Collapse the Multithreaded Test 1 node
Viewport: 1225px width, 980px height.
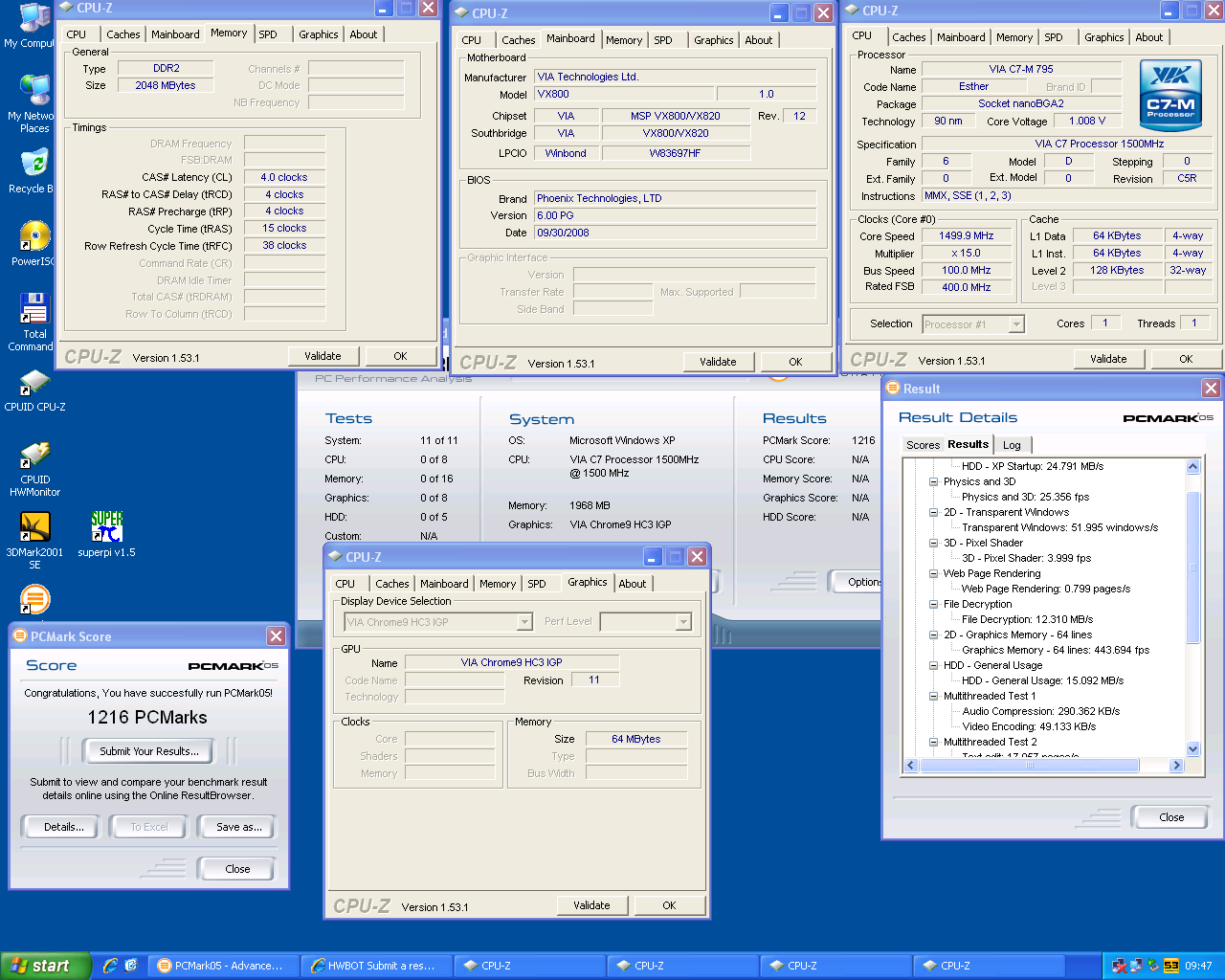click(x=933, y=696)
